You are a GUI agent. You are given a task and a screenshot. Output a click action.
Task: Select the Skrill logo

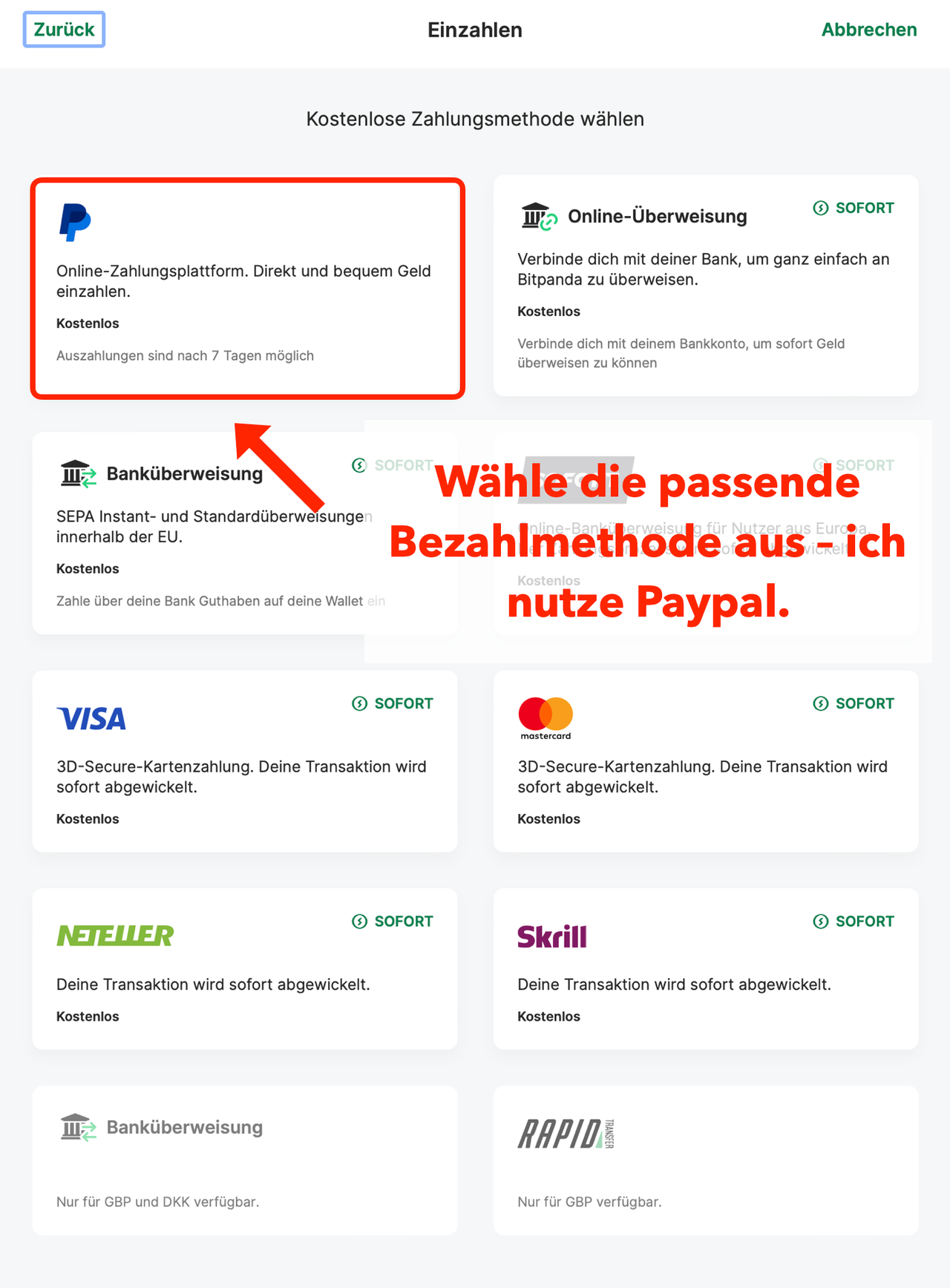tap(552, 936)
